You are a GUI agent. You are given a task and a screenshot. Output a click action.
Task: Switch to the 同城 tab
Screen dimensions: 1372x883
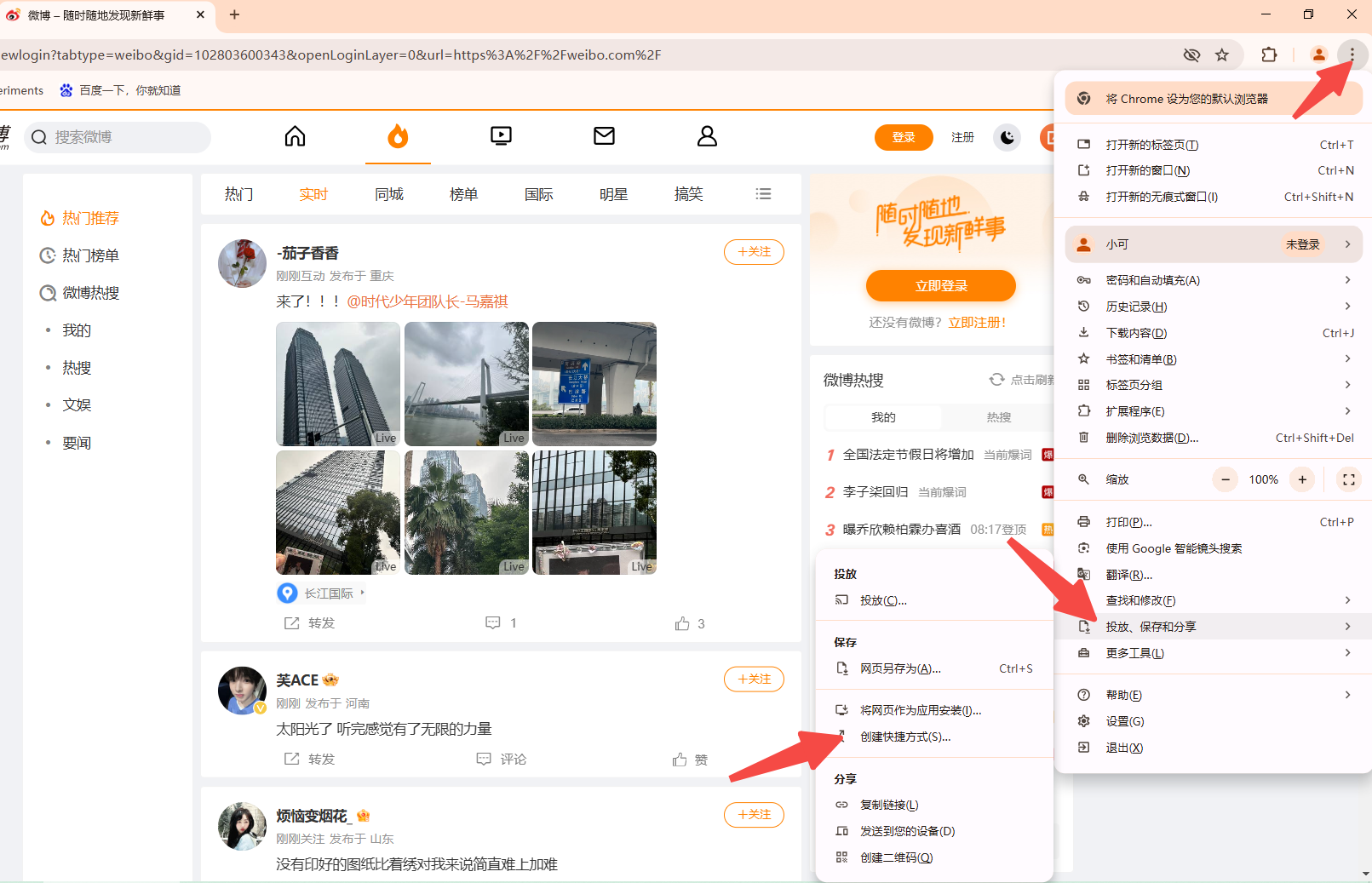click(389, 194)
